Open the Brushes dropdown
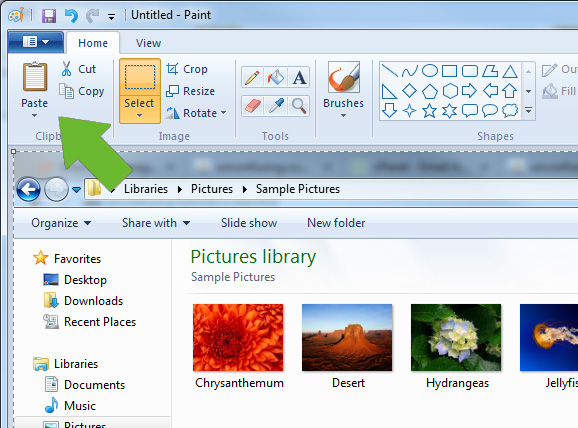This screenshot has width=578, height=428. coord(344,115)
